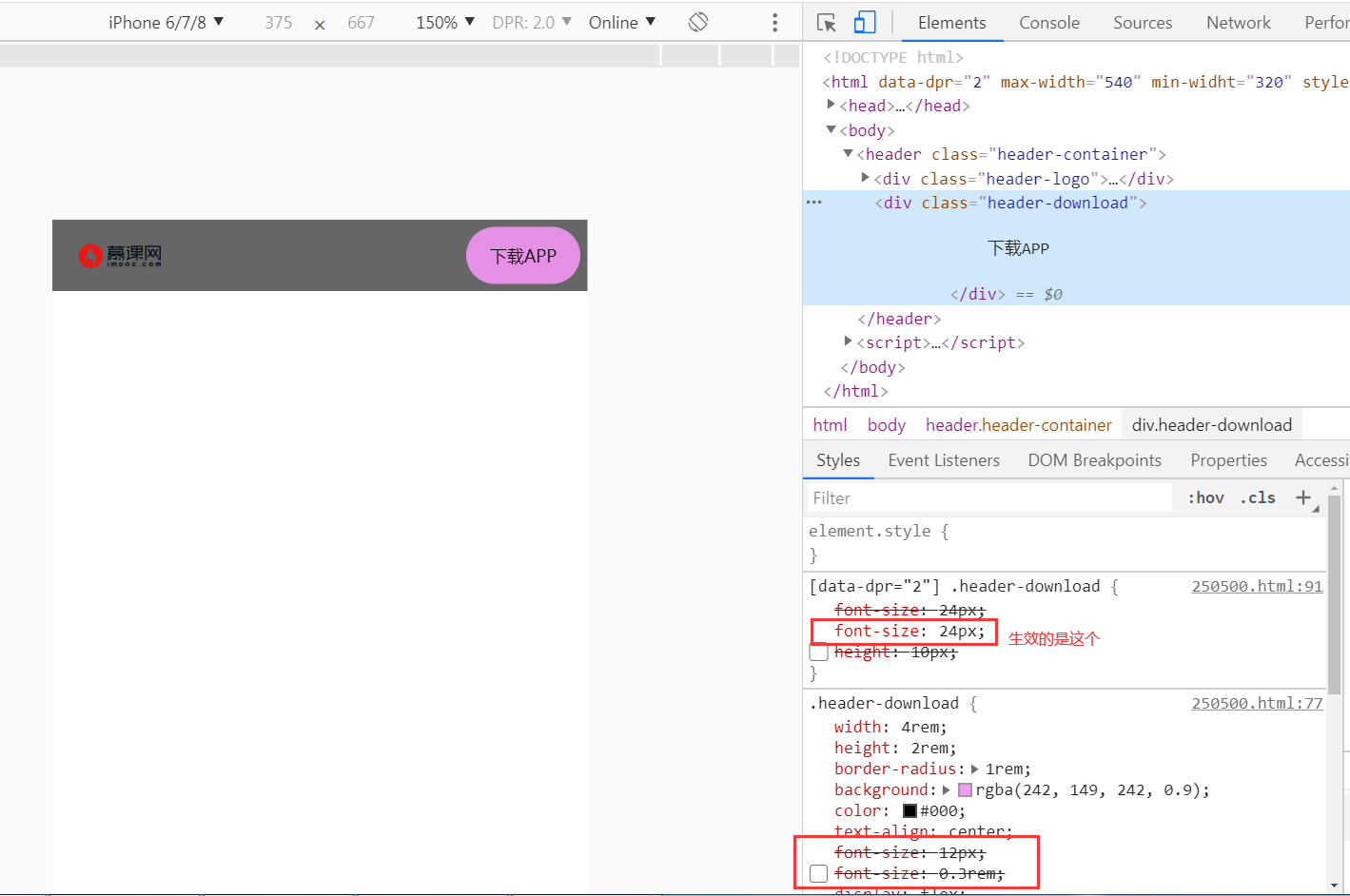
Task: Click the imooc logo in the page header
Action: [x=121, y=255]
